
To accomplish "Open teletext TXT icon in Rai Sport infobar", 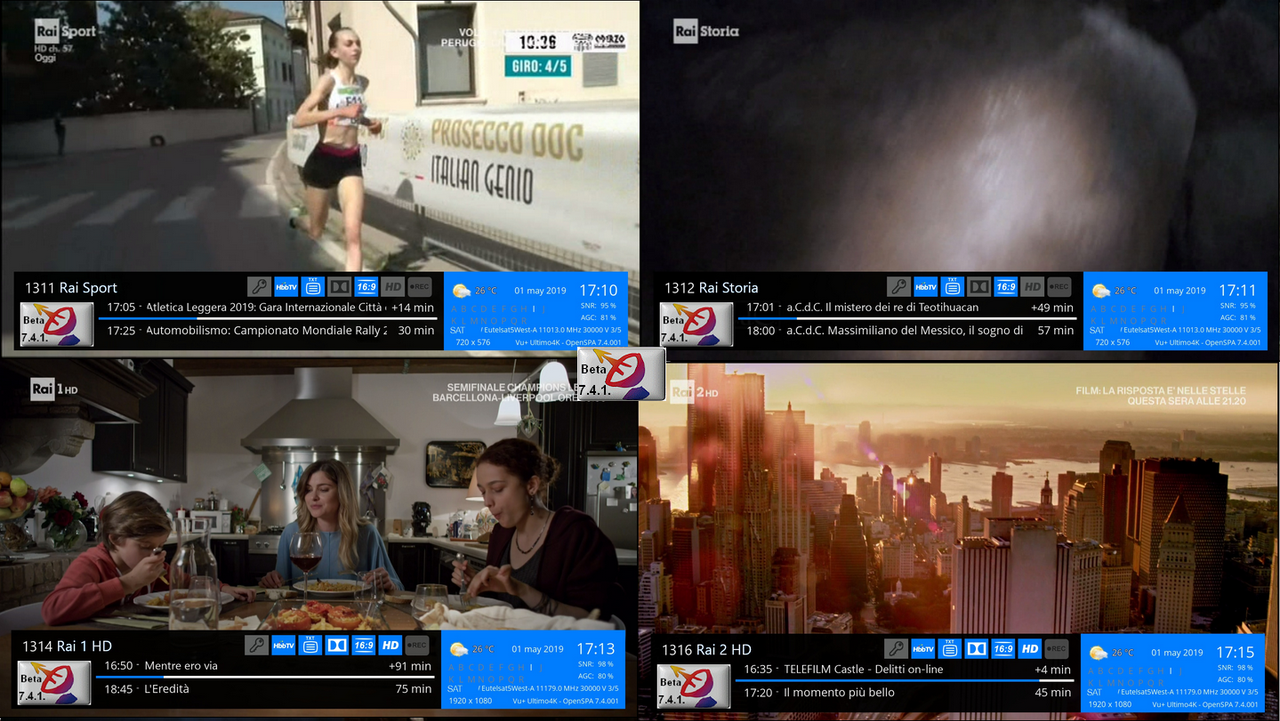I will coord(313,287).
